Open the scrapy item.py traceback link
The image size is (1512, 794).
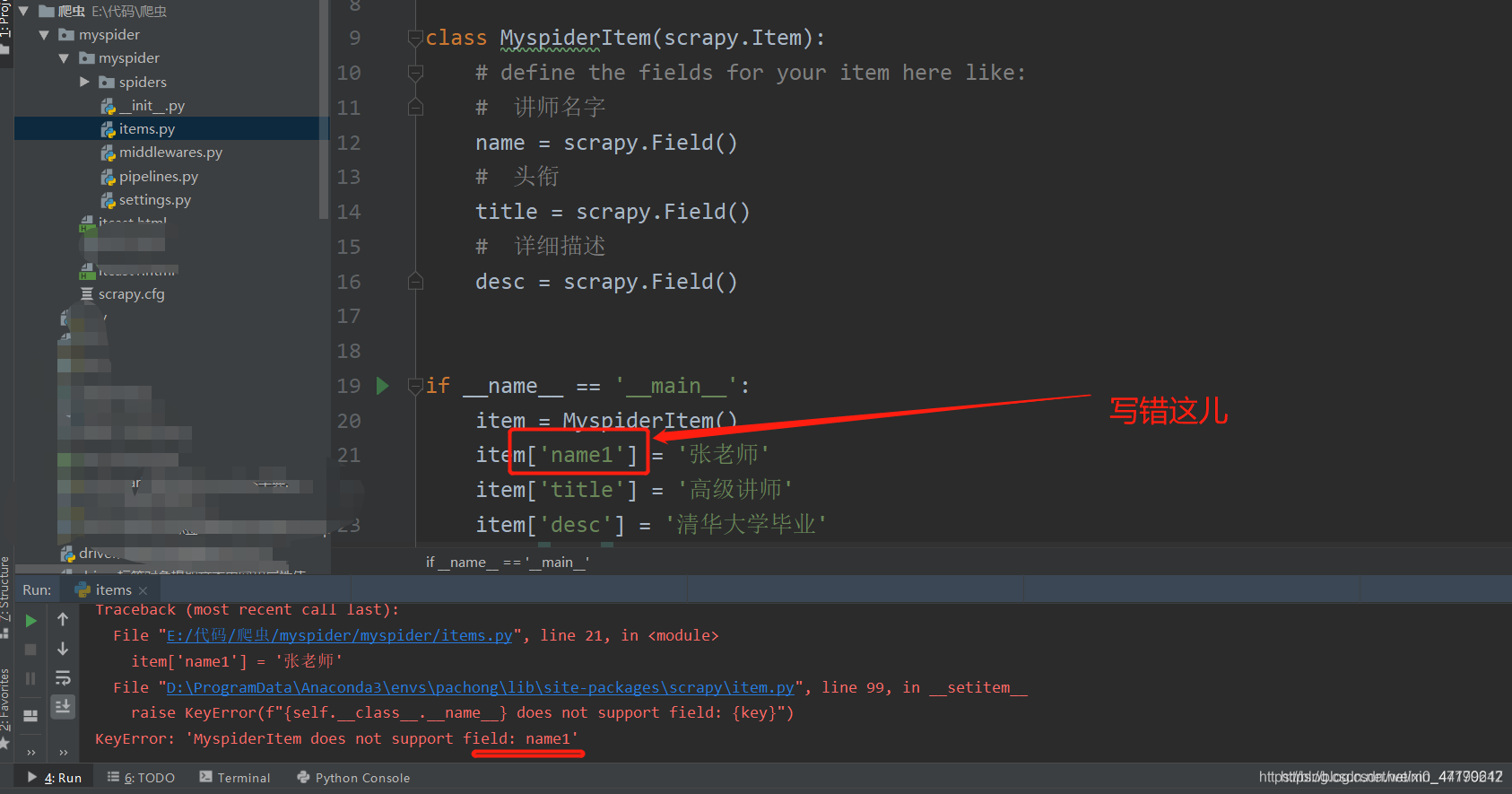pyautogui.click(x=481, y=687)
